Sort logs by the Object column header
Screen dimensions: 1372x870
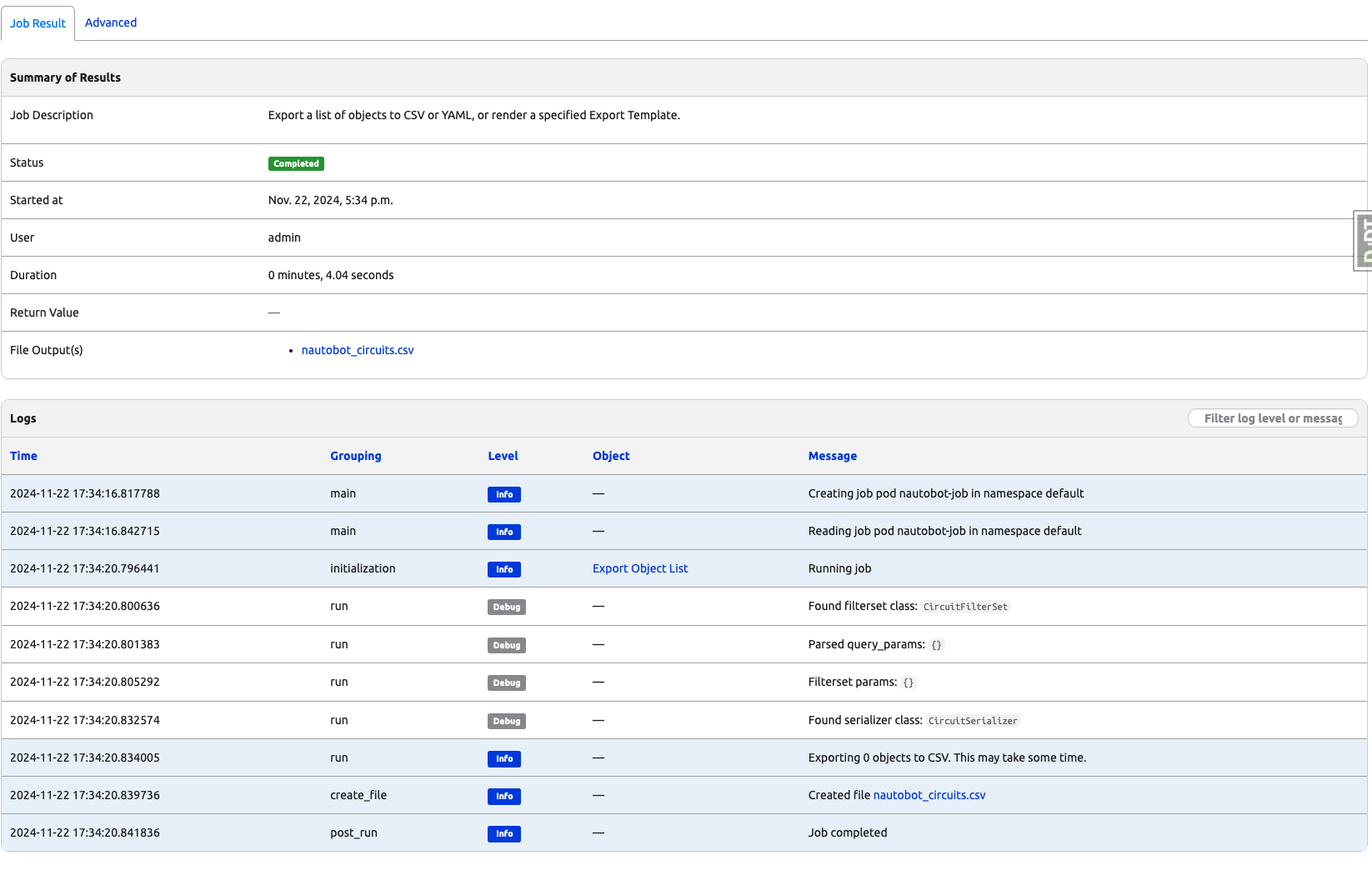611,456
